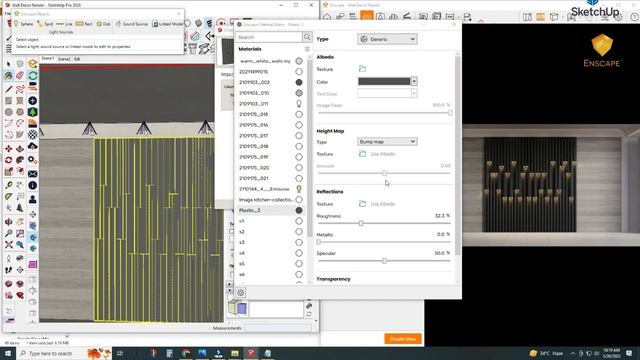
Task: Add a Line light source
Action: coord(64,24)
